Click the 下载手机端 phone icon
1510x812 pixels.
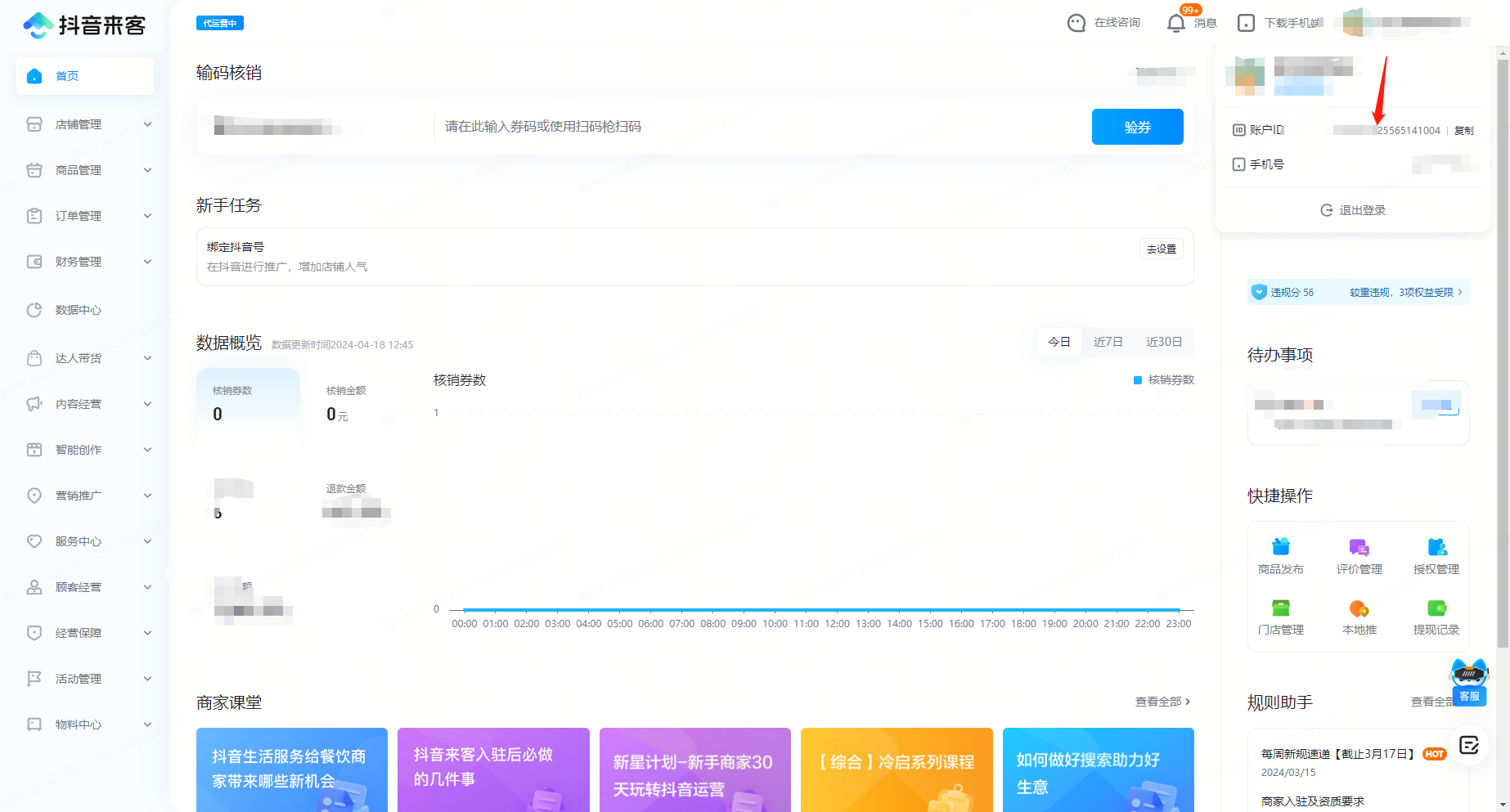coord(1246,23)
